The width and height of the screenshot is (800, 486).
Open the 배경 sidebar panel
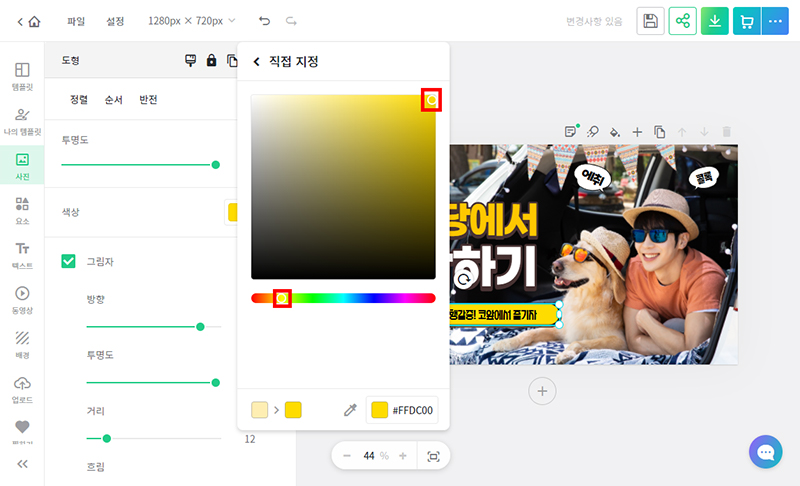coord(22,344)
